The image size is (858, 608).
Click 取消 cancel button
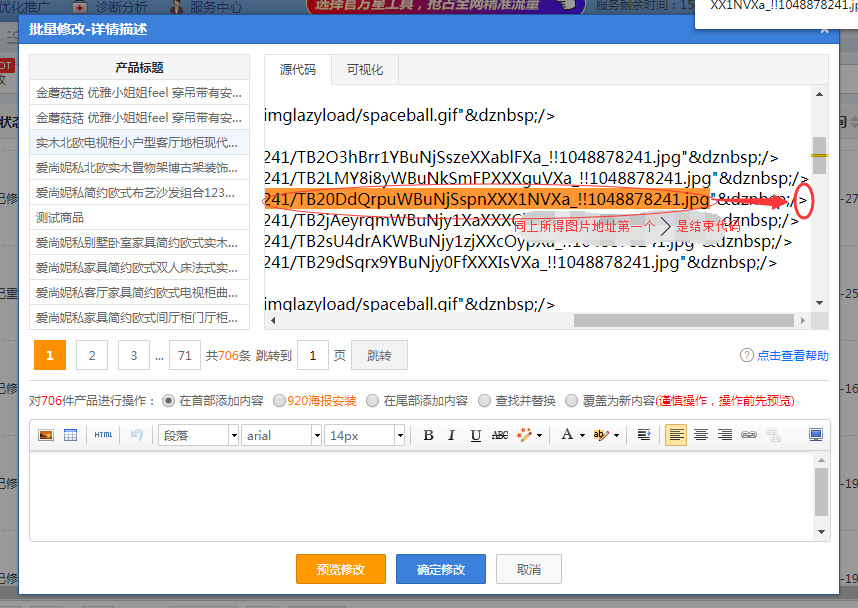(529, 569)
